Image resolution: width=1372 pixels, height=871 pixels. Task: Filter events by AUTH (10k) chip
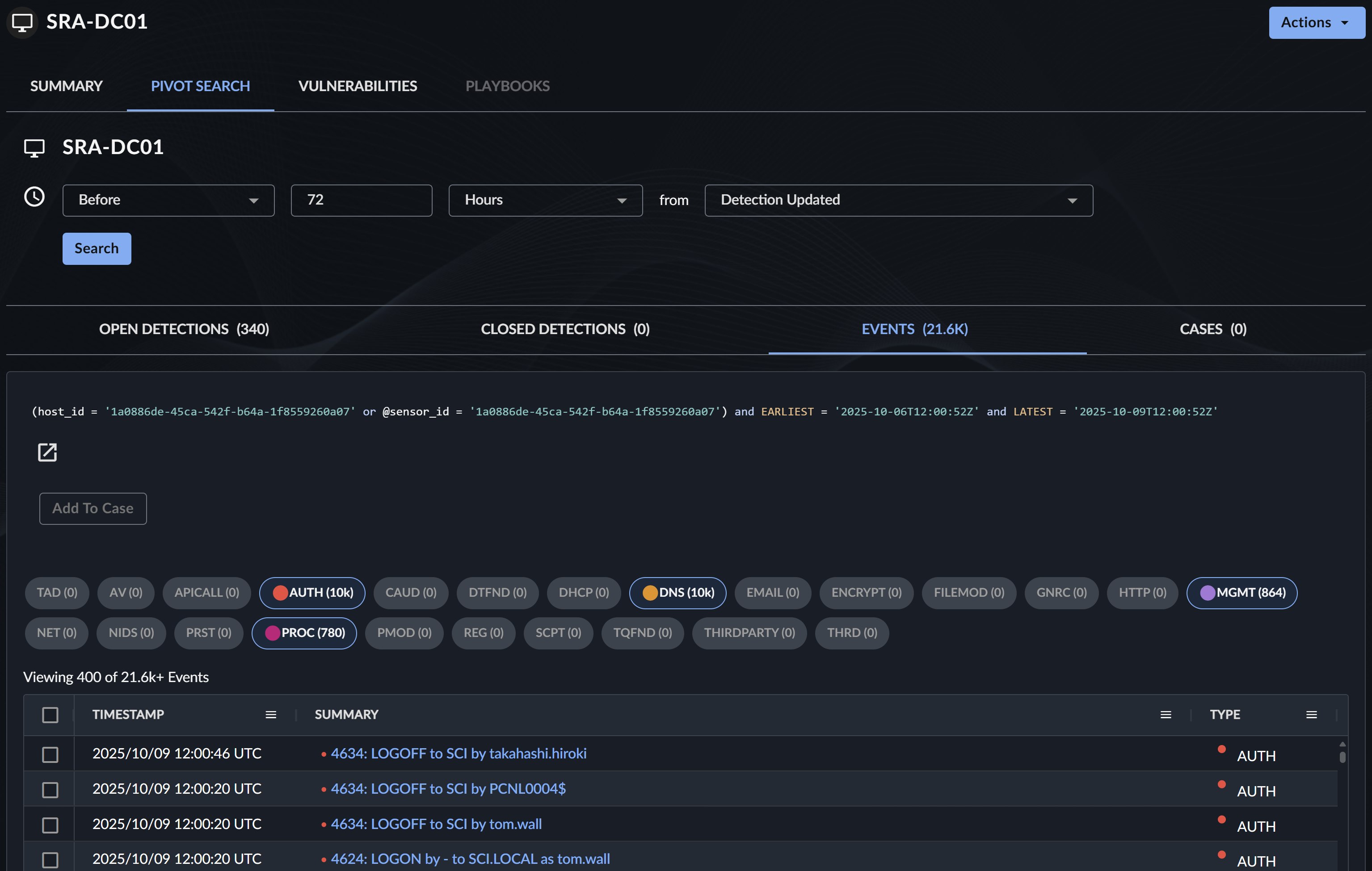click(312, 593)
